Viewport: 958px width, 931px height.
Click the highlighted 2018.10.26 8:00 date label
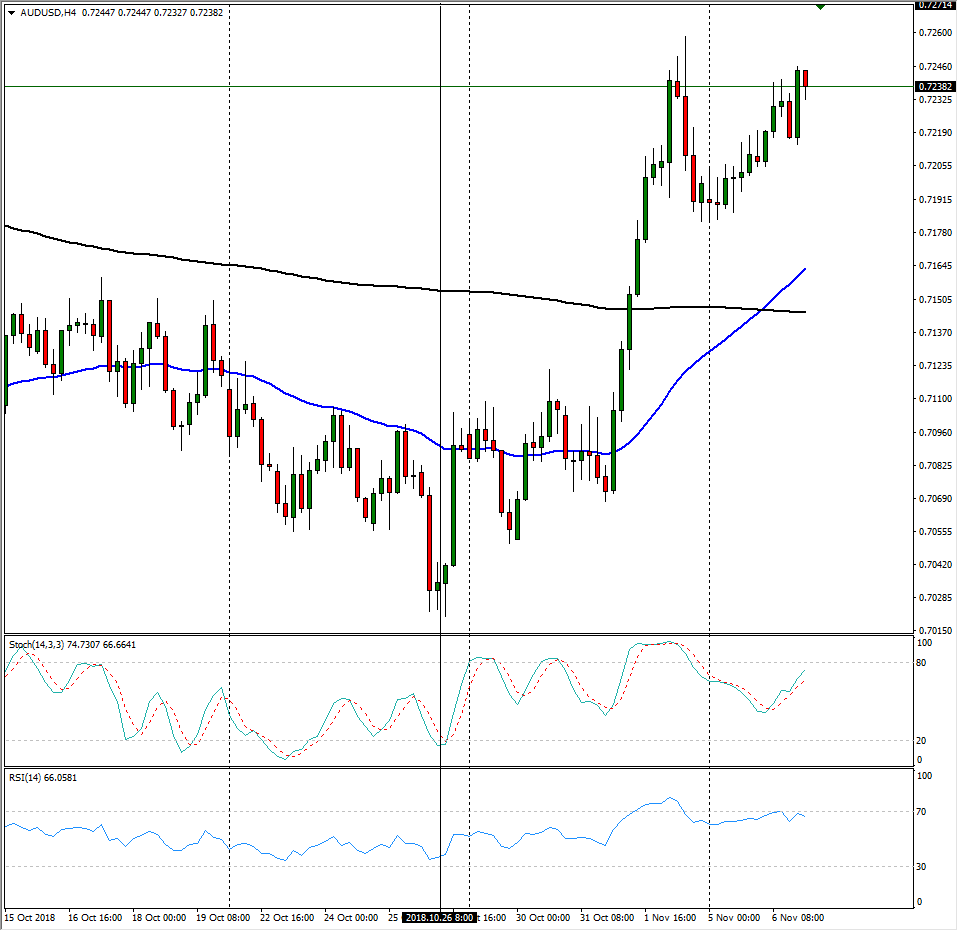pyautogui.click(x=439, y=916)
